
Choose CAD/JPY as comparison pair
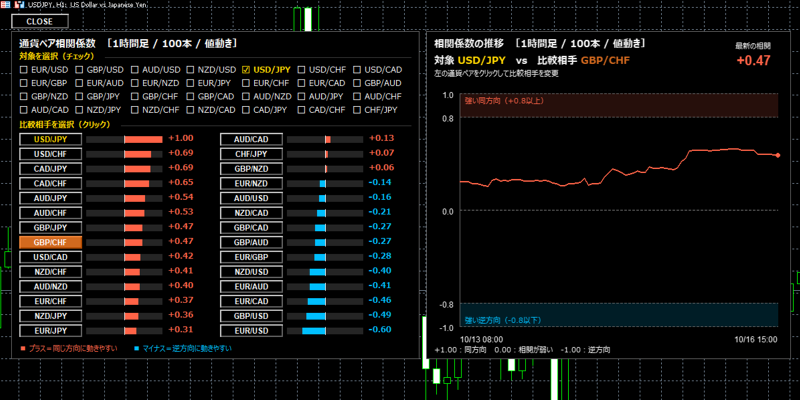(51, 169)
